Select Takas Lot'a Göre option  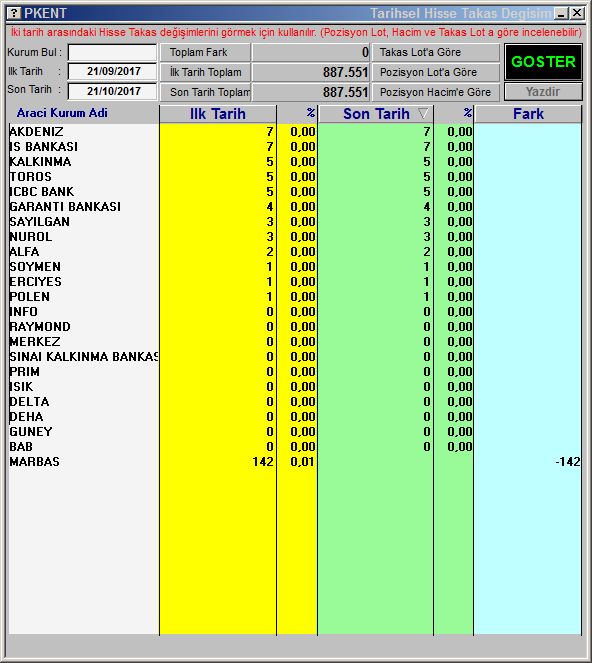coord(436,52)
